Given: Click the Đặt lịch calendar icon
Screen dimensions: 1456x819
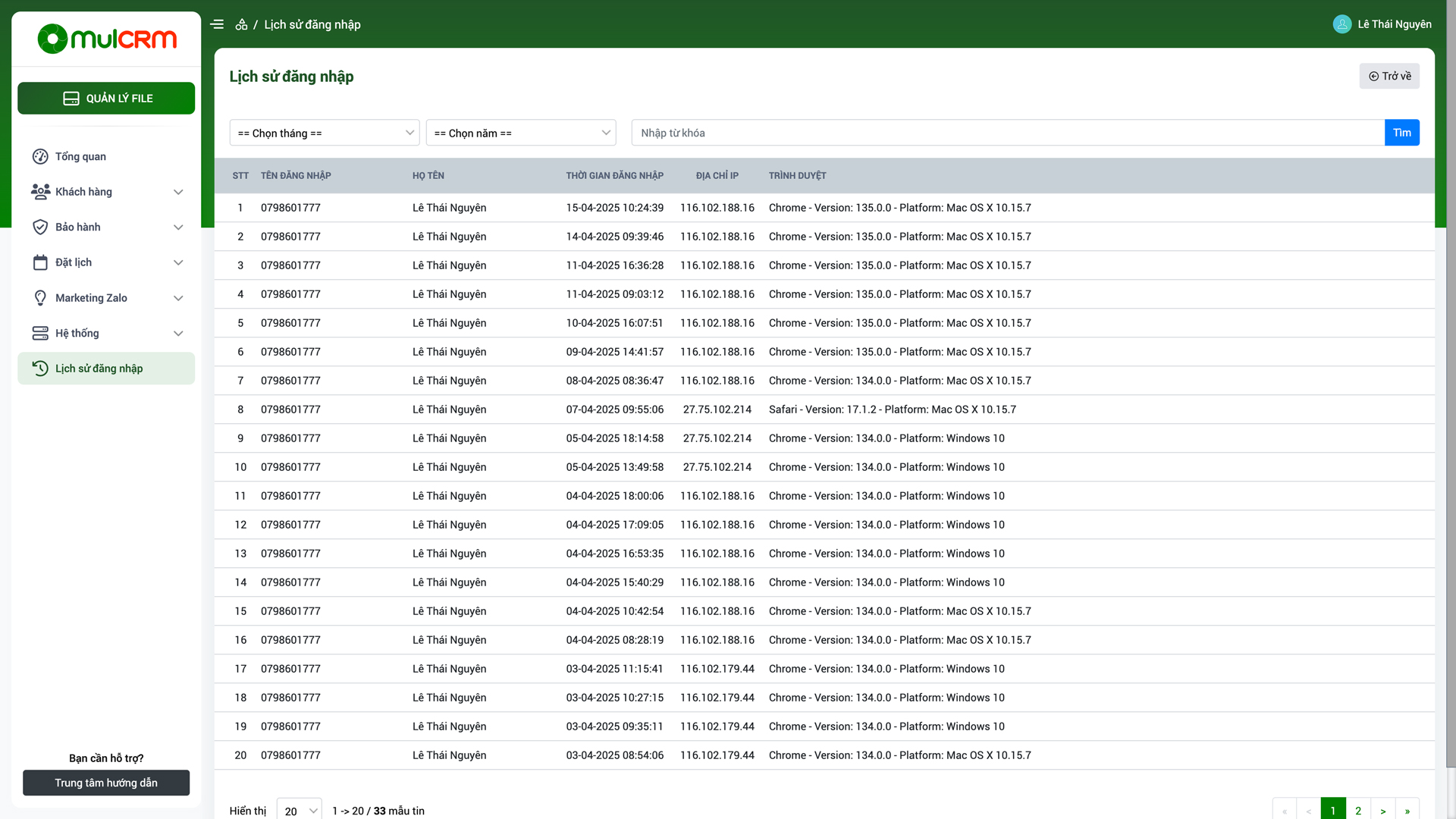Looking at the screenshot, I should click(40, 262).
